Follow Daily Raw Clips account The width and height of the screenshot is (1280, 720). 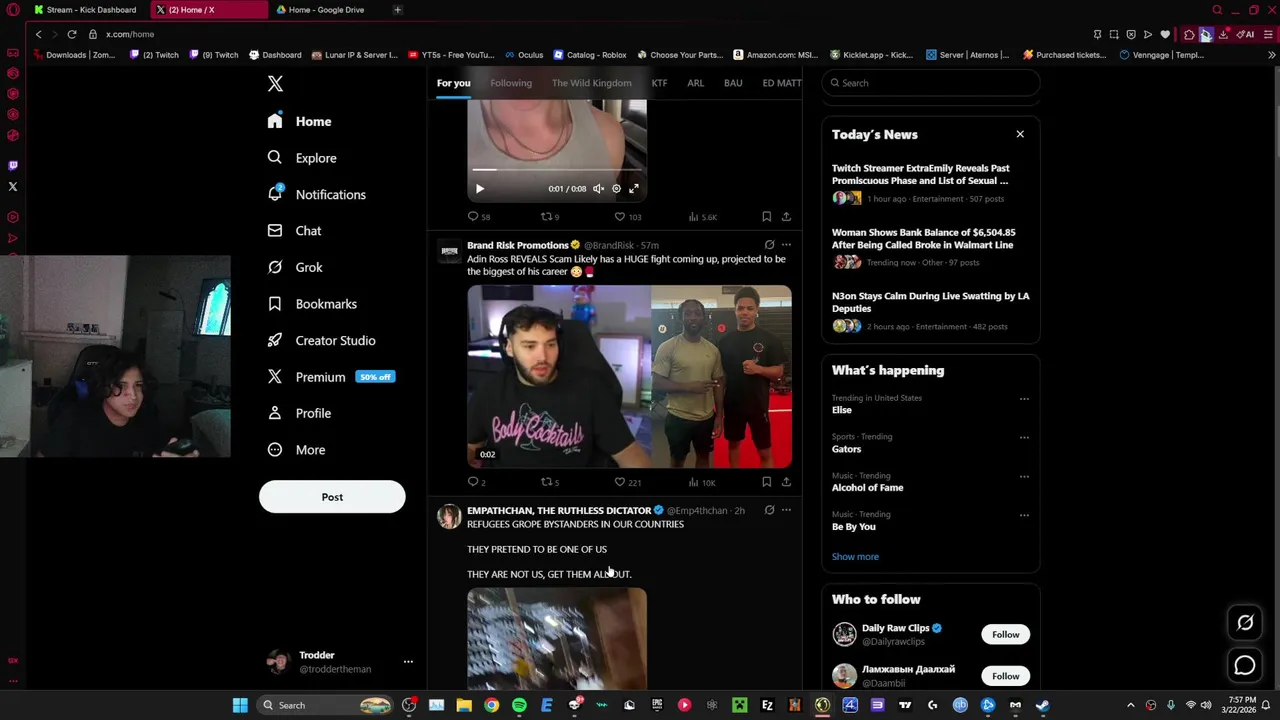point(1005,634)
